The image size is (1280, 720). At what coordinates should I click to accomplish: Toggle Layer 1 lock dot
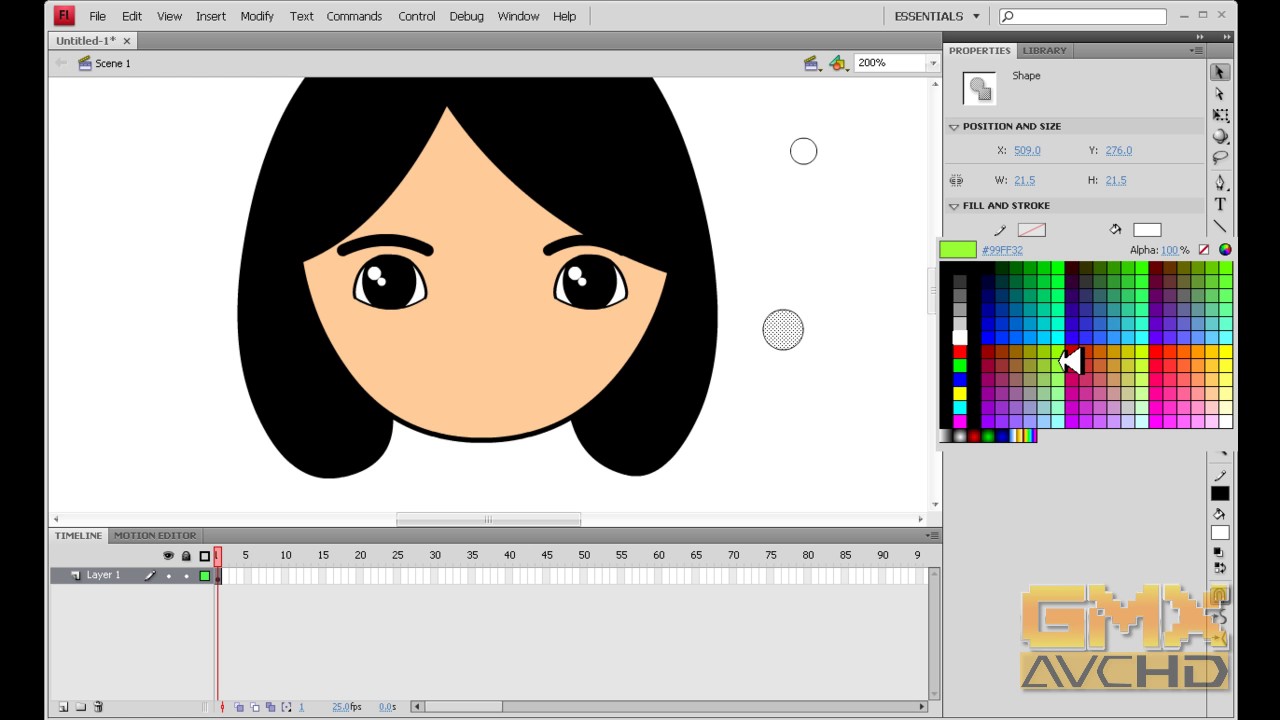(186, 576)
